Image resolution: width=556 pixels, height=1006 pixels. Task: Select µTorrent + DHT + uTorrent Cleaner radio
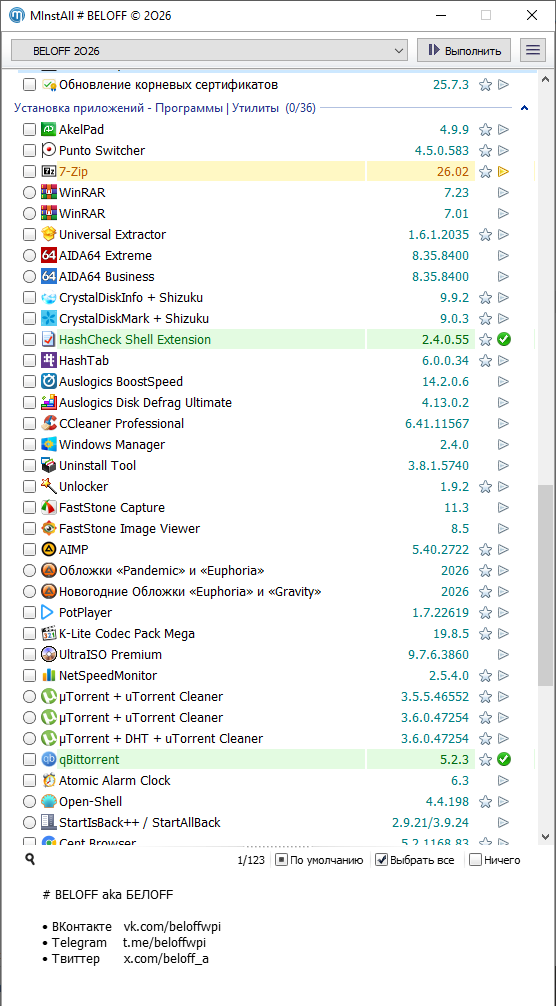pyautogui.click(x=29, y=738)
